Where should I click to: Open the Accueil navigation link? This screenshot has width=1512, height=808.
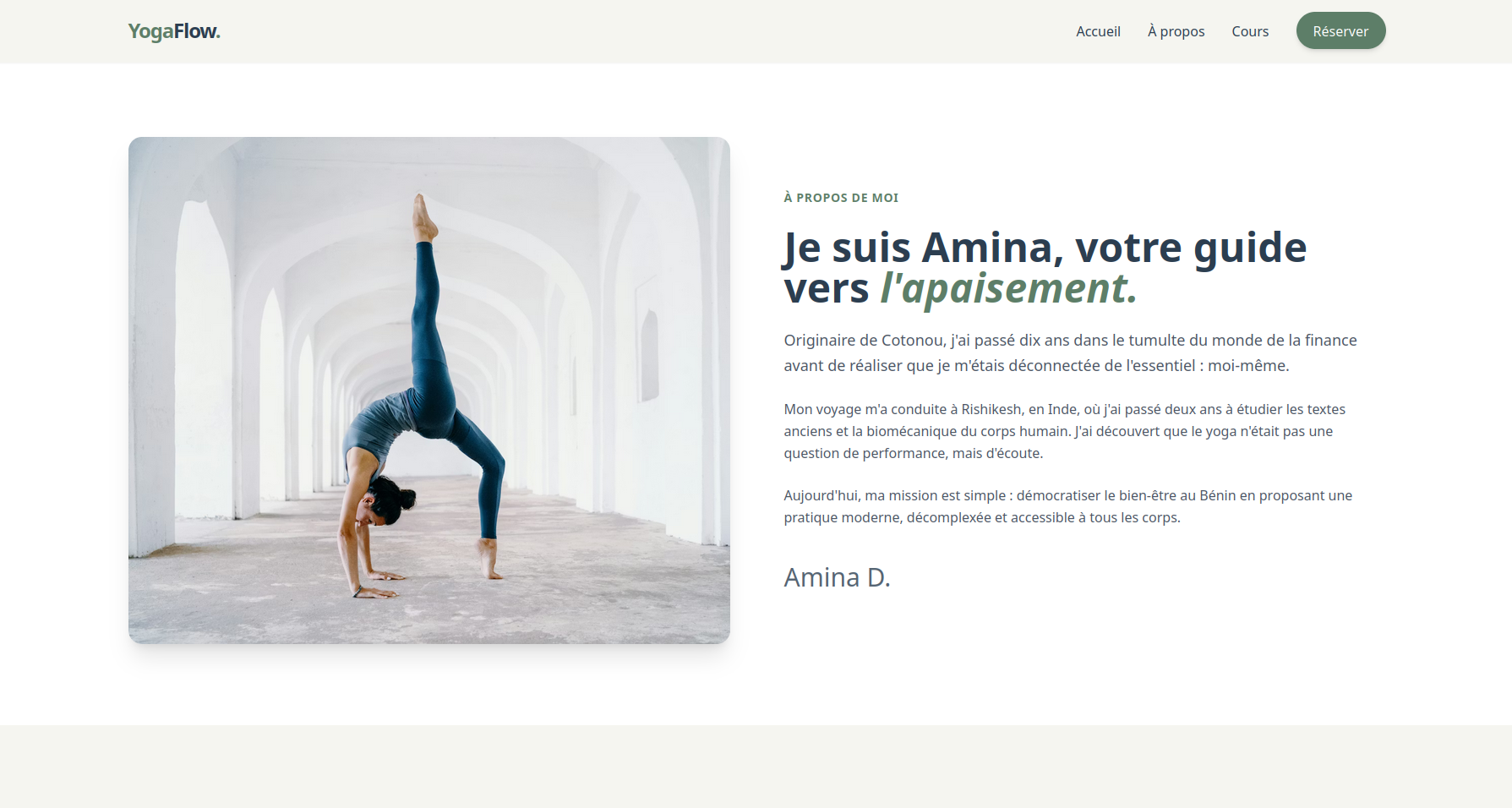click(x=1098, y=31)
